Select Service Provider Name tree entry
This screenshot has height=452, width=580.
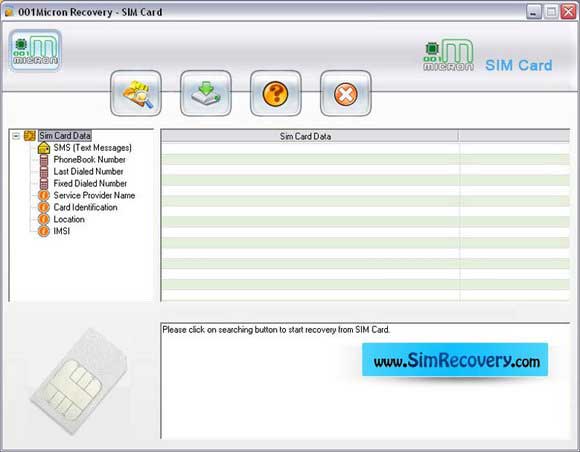pos(94,195)
